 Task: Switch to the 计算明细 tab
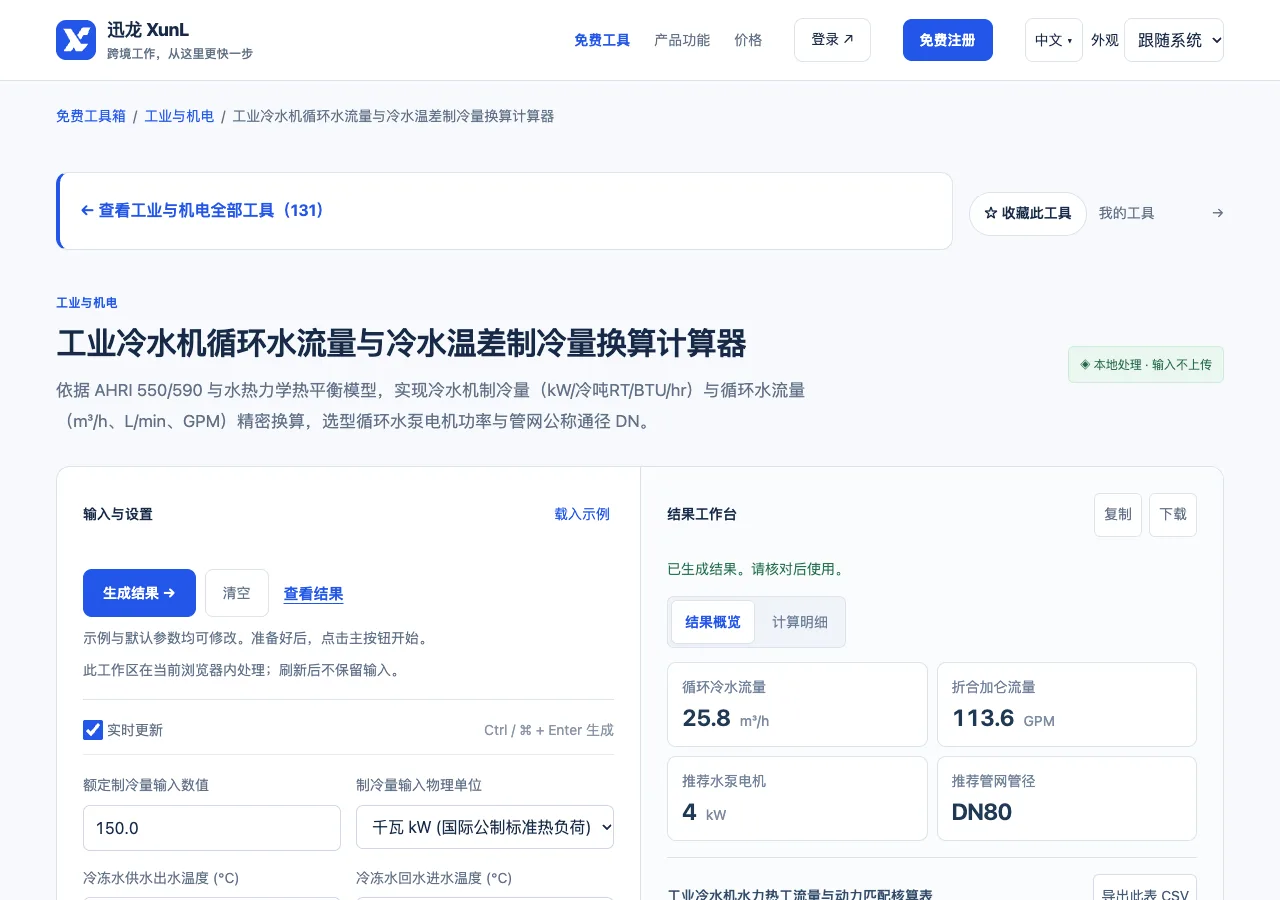point(800,622)
